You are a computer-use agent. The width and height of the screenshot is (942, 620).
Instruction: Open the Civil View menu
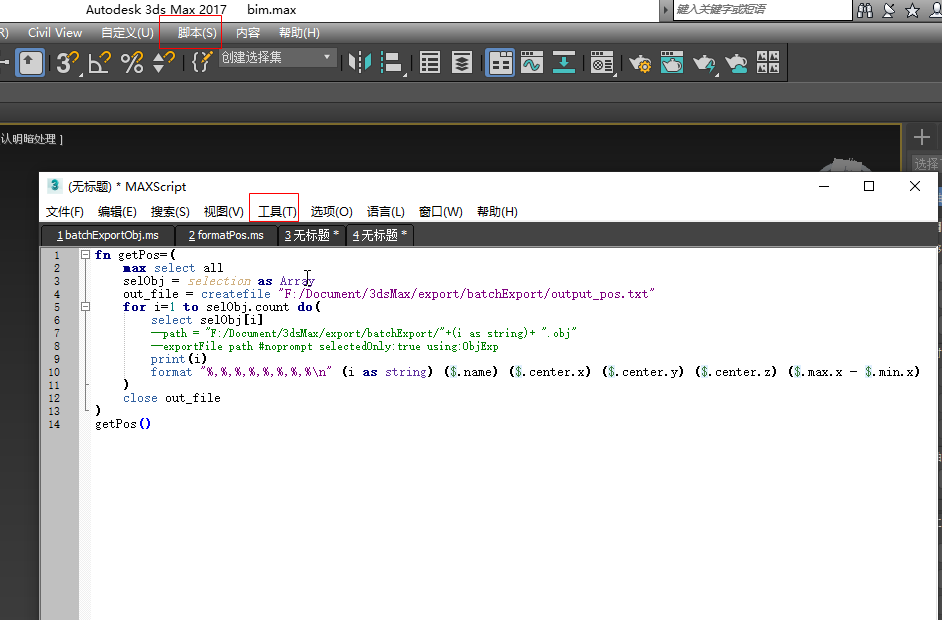pos(55,32)
